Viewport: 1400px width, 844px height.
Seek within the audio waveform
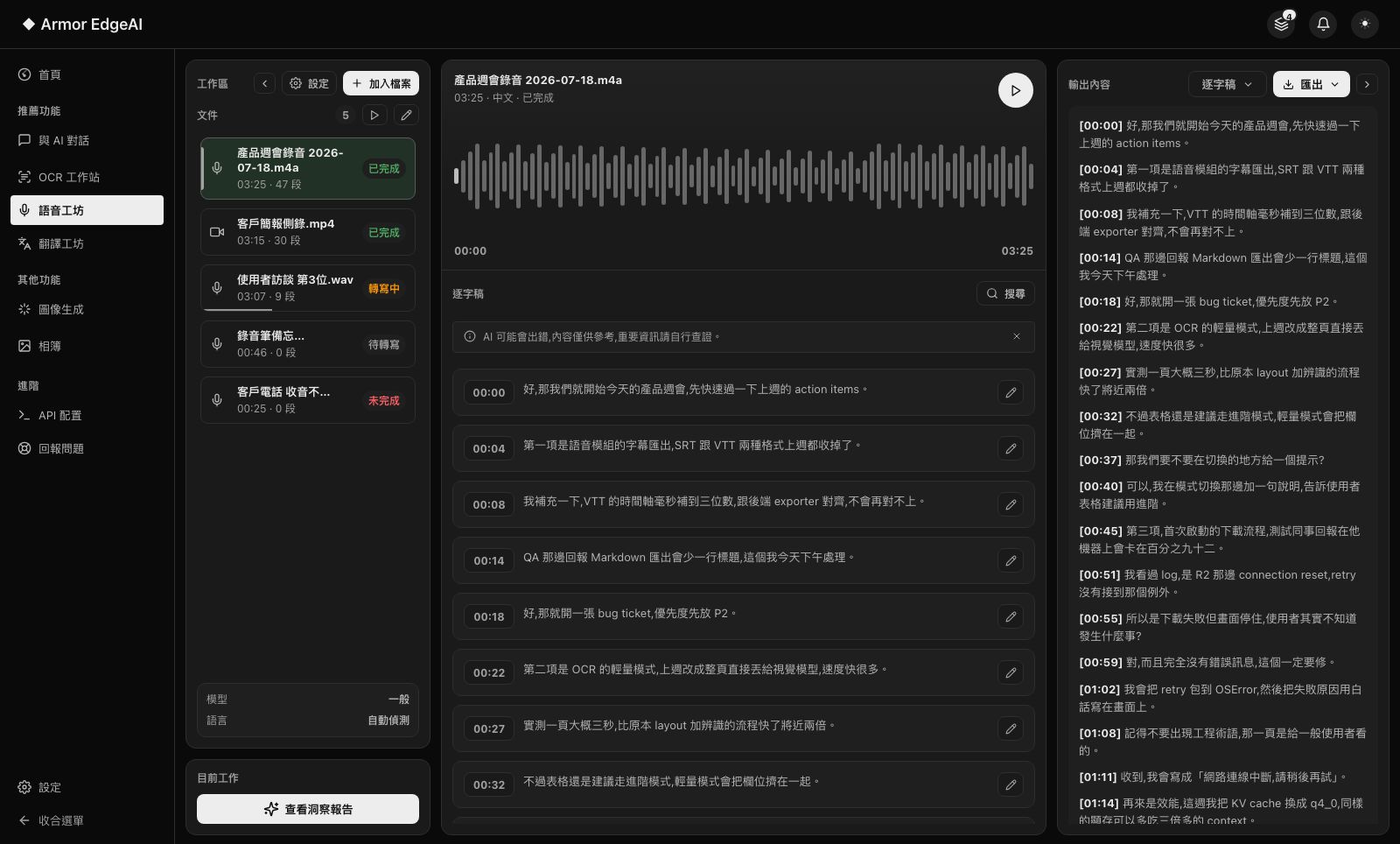(x=744, y=176)
